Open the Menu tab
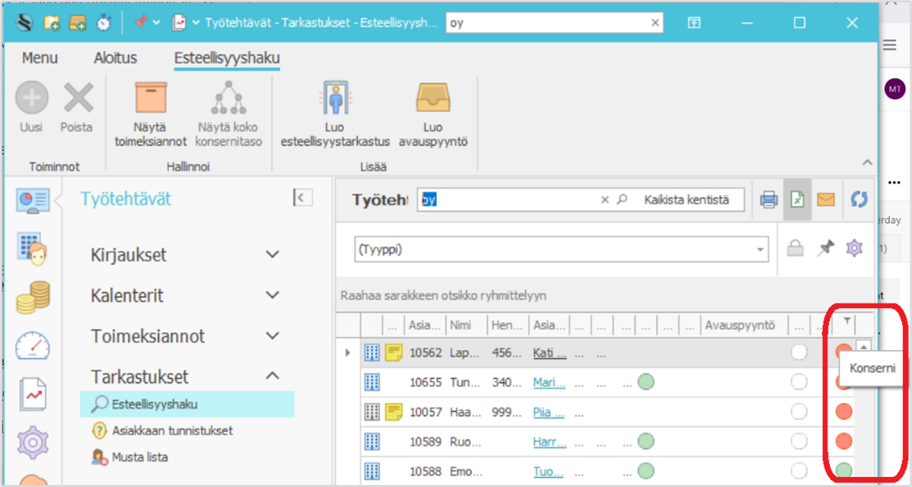Image resolution: width=912 pixels, height=487 pixels. click(x=40, y=58)
